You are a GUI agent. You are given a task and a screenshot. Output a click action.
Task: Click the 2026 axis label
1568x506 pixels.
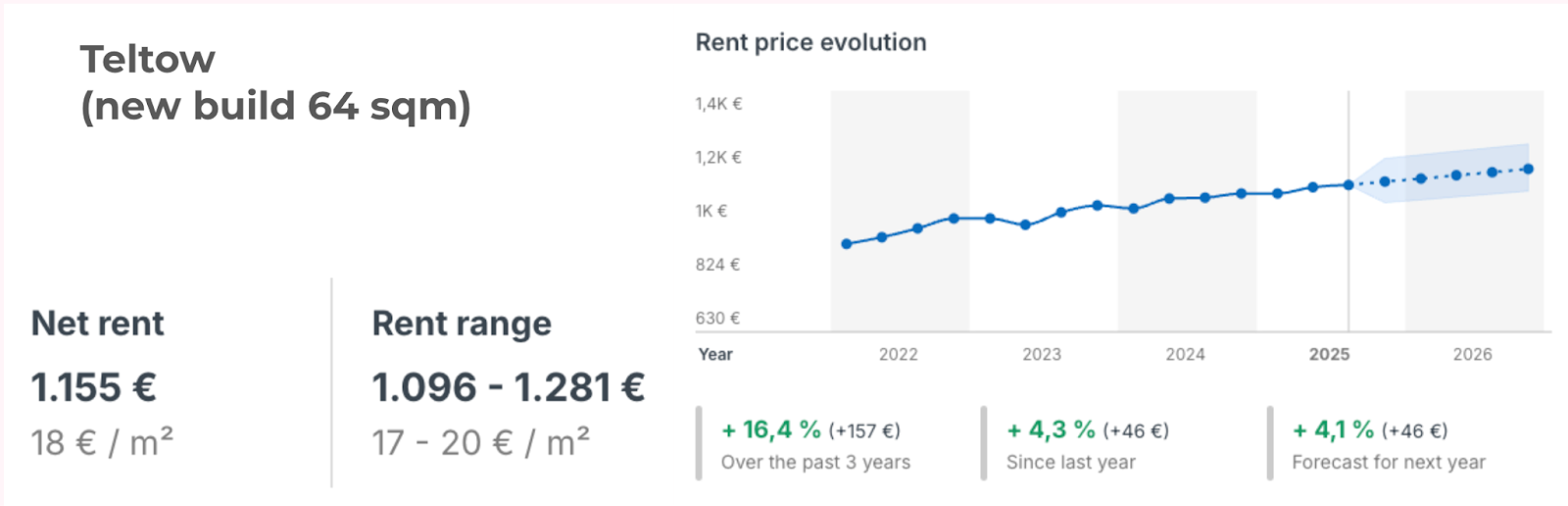[x=1472, y=354]
